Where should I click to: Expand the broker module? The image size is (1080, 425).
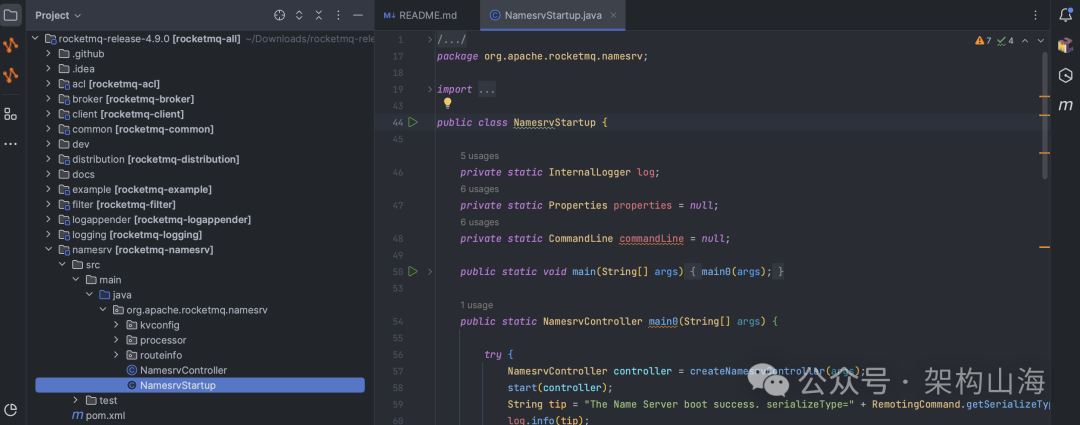coord(48,99)
